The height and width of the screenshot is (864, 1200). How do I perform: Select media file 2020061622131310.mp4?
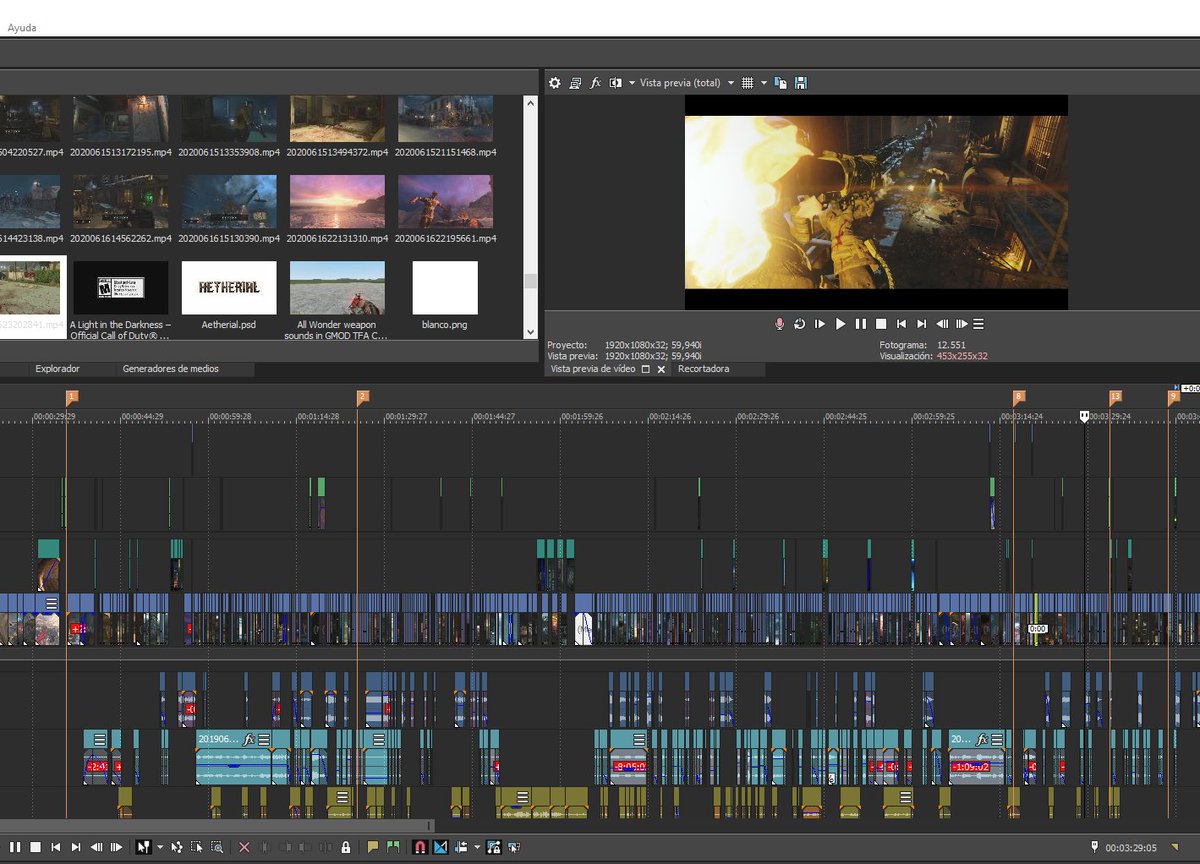(337, 209)
